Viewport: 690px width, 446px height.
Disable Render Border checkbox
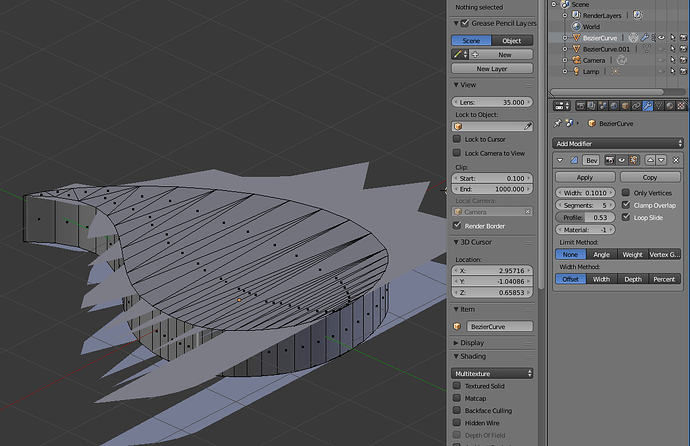[457, 226]
